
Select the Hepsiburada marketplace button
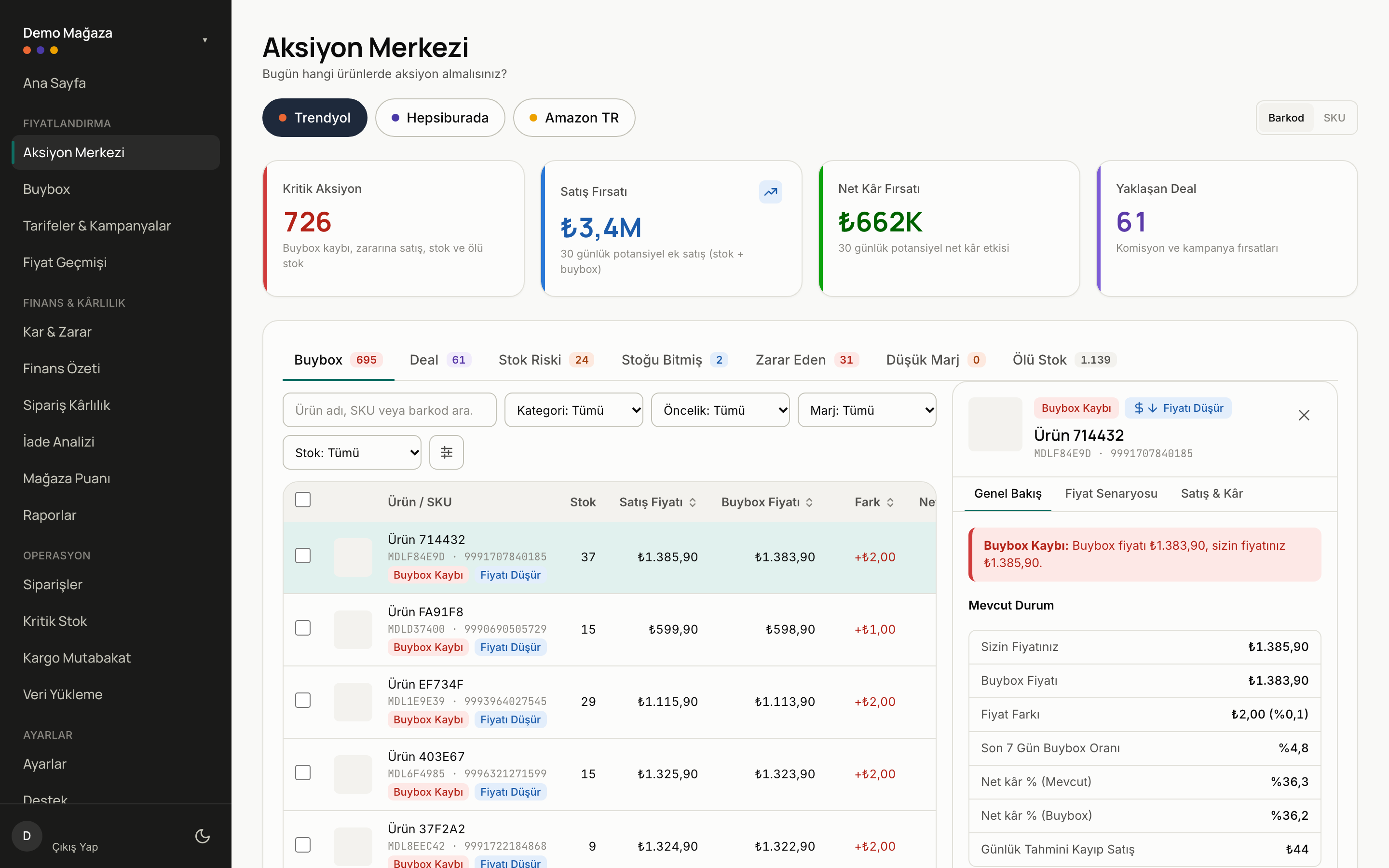[x=440, y=118]
